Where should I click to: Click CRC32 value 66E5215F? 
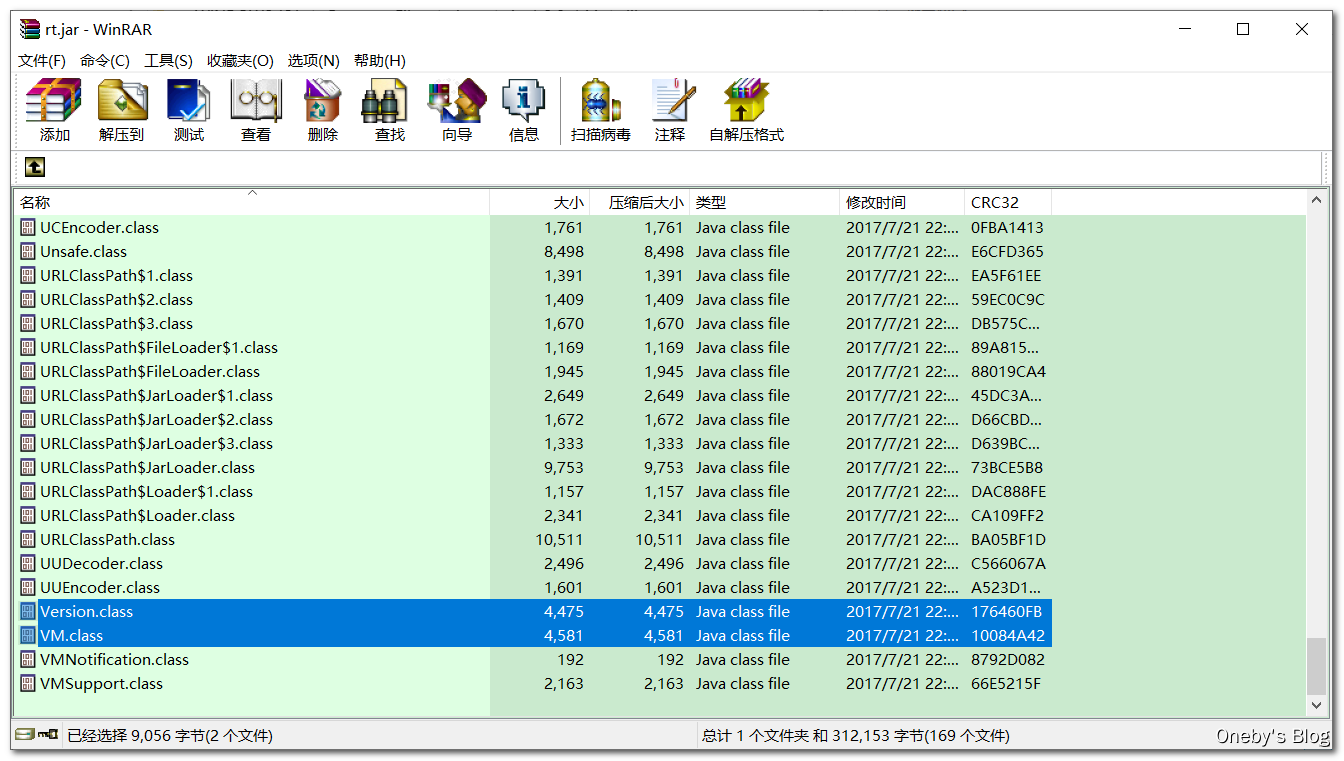click(x=1006, y=684)
